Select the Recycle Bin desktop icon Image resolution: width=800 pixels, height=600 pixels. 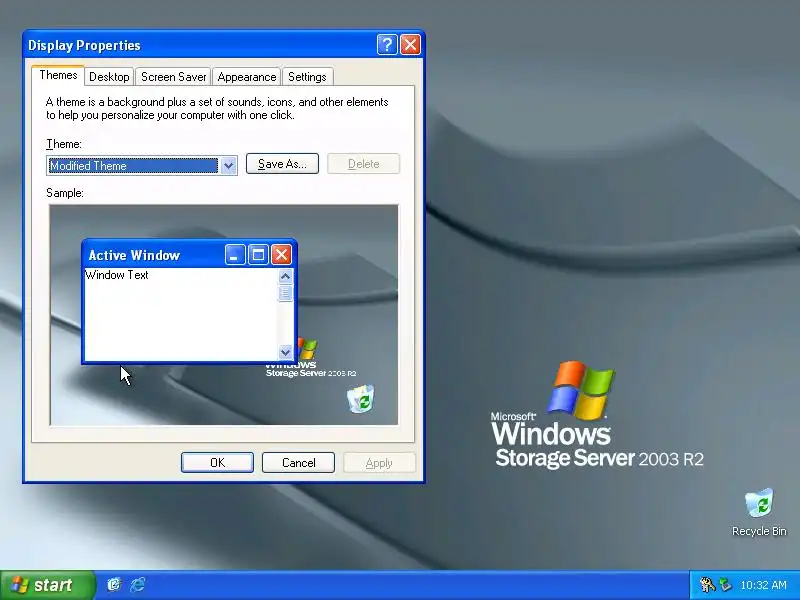[x=759, y=513]
